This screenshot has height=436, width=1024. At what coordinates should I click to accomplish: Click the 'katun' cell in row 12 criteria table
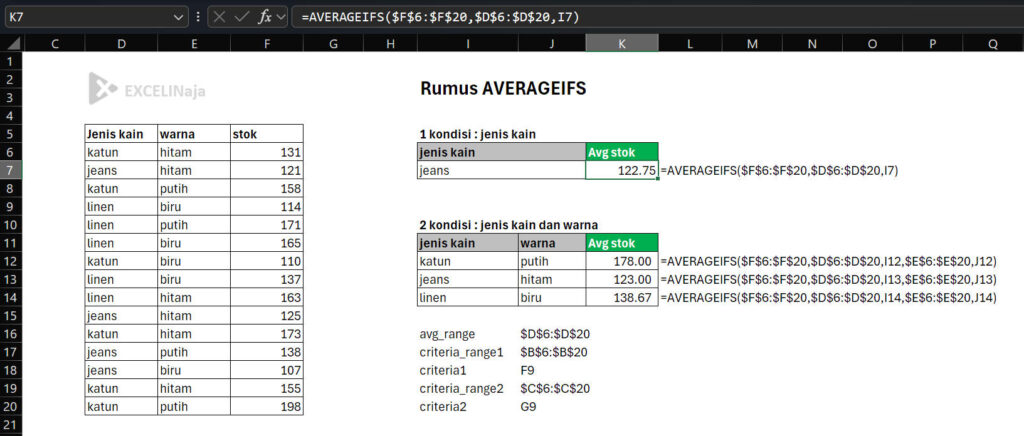[468, 261]
